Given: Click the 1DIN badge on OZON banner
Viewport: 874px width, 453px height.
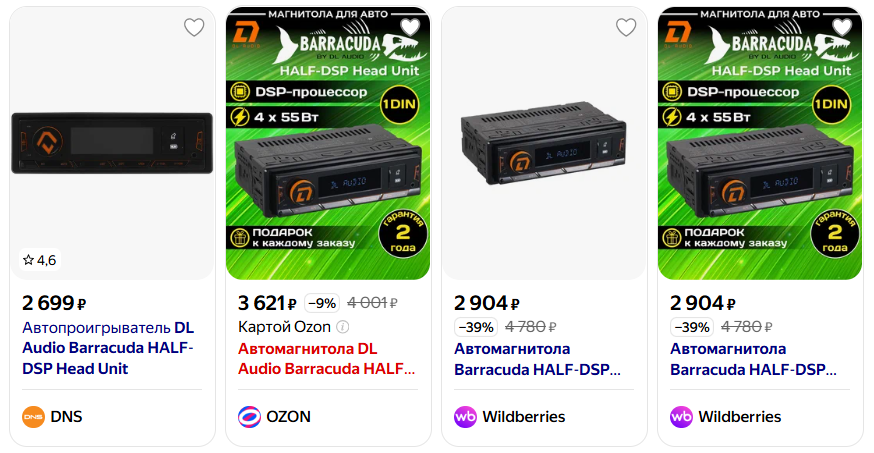Looking at the screenshot, I should pyautogui.click(x=399, y=104).
